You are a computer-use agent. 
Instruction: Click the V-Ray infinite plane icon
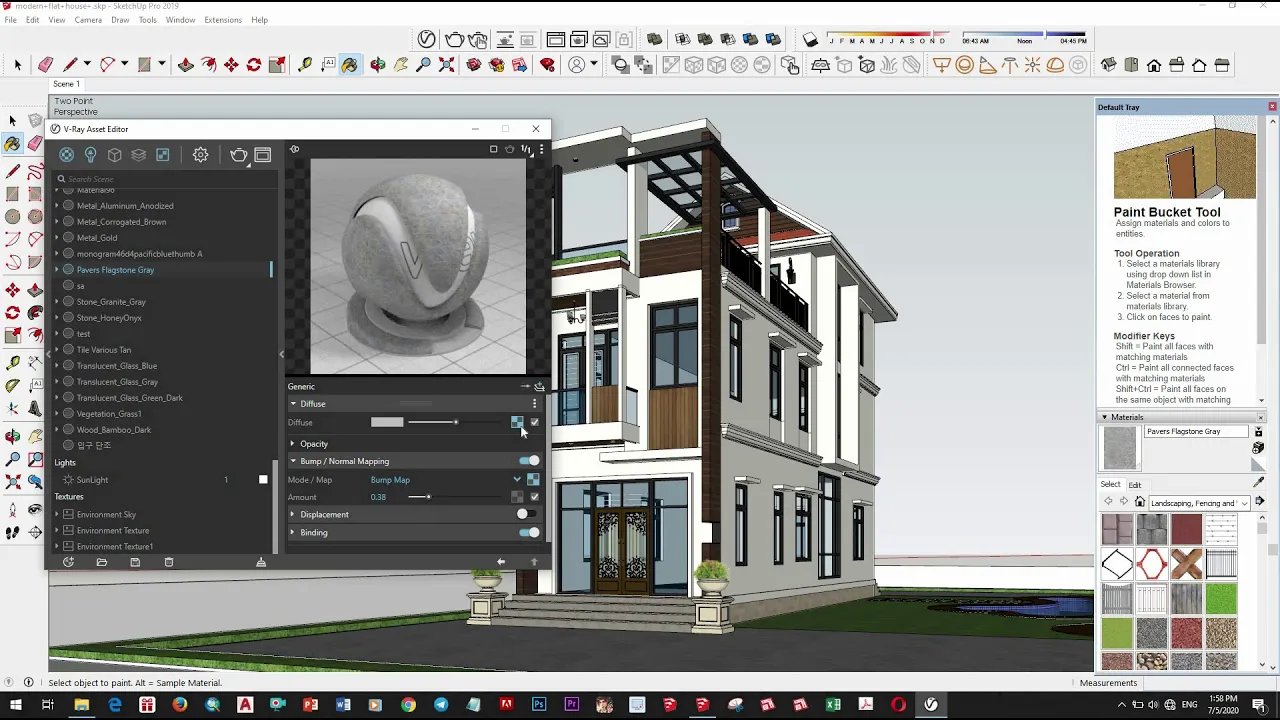click(x=820, y=65)
